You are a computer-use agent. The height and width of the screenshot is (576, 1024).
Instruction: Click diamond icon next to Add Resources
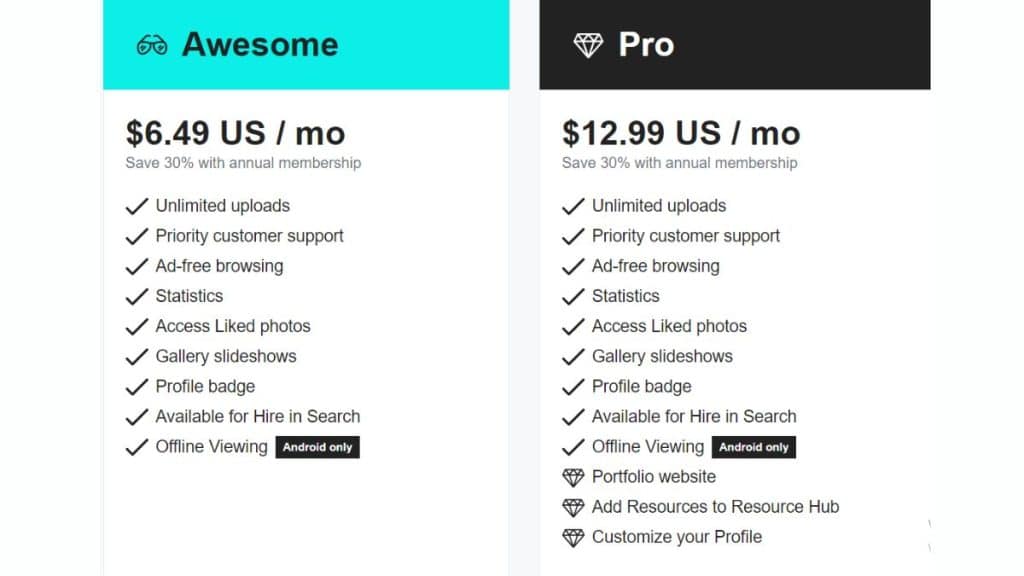573,507
